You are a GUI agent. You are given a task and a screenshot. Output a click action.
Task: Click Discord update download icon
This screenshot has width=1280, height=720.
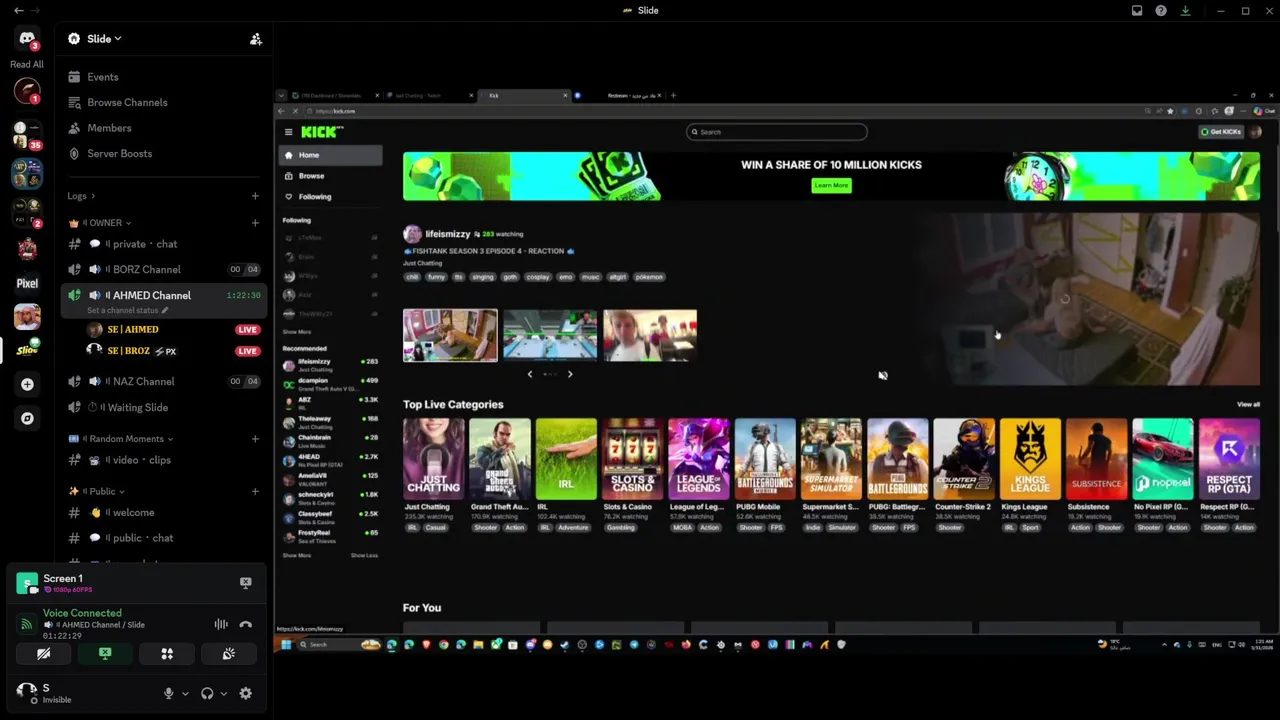(1185, 10)
